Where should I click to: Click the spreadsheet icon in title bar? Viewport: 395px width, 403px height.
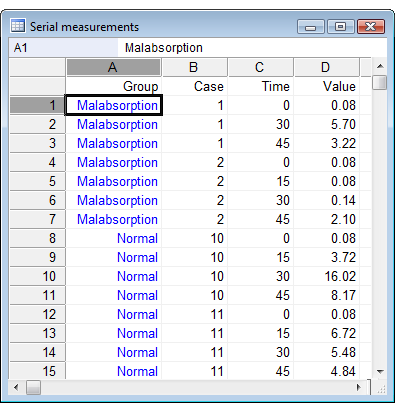pyautogui.click(x=18, y=26)
